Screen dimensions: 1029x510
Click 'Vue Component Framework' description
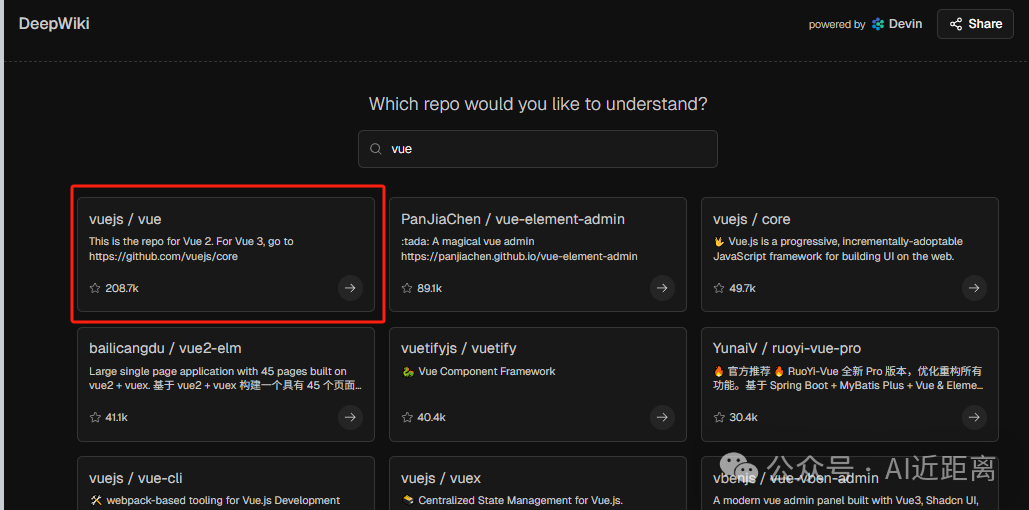coord(478,372)
